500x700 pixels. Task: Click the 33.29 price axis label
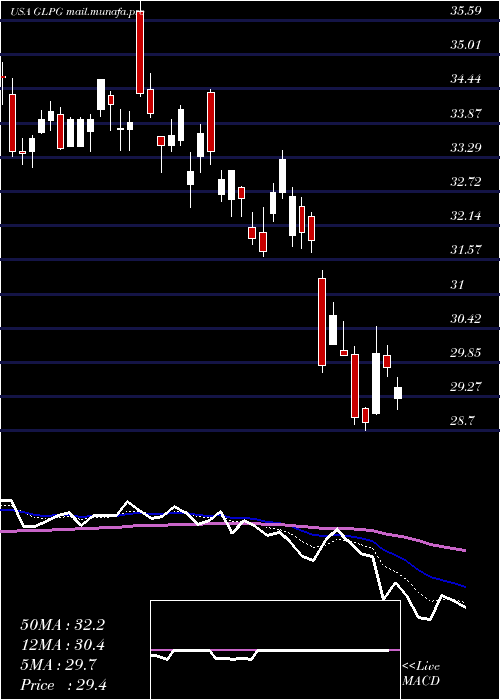point(466,147)
